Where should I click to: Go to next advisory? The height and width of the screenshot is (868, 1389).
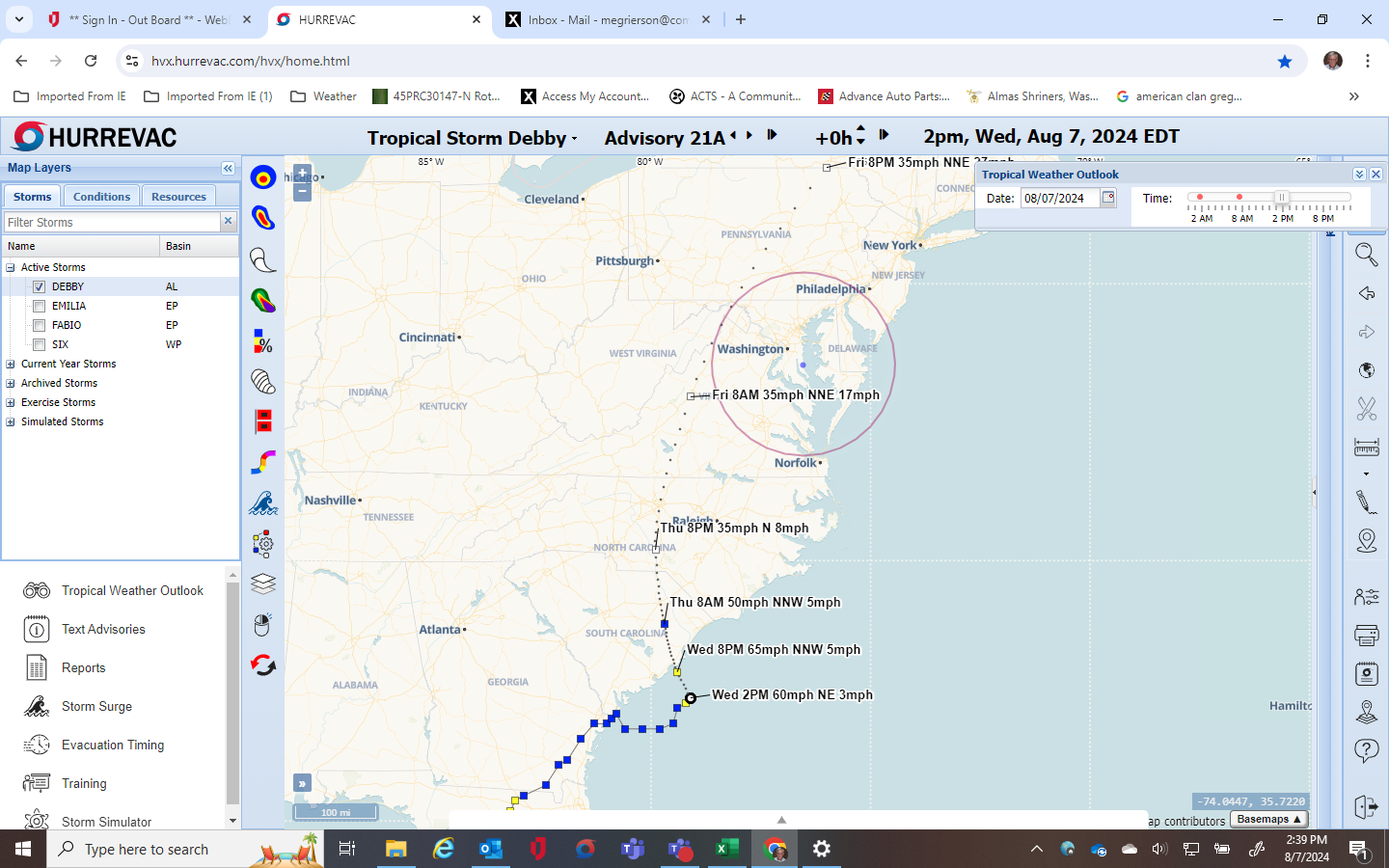click(749, 135)
